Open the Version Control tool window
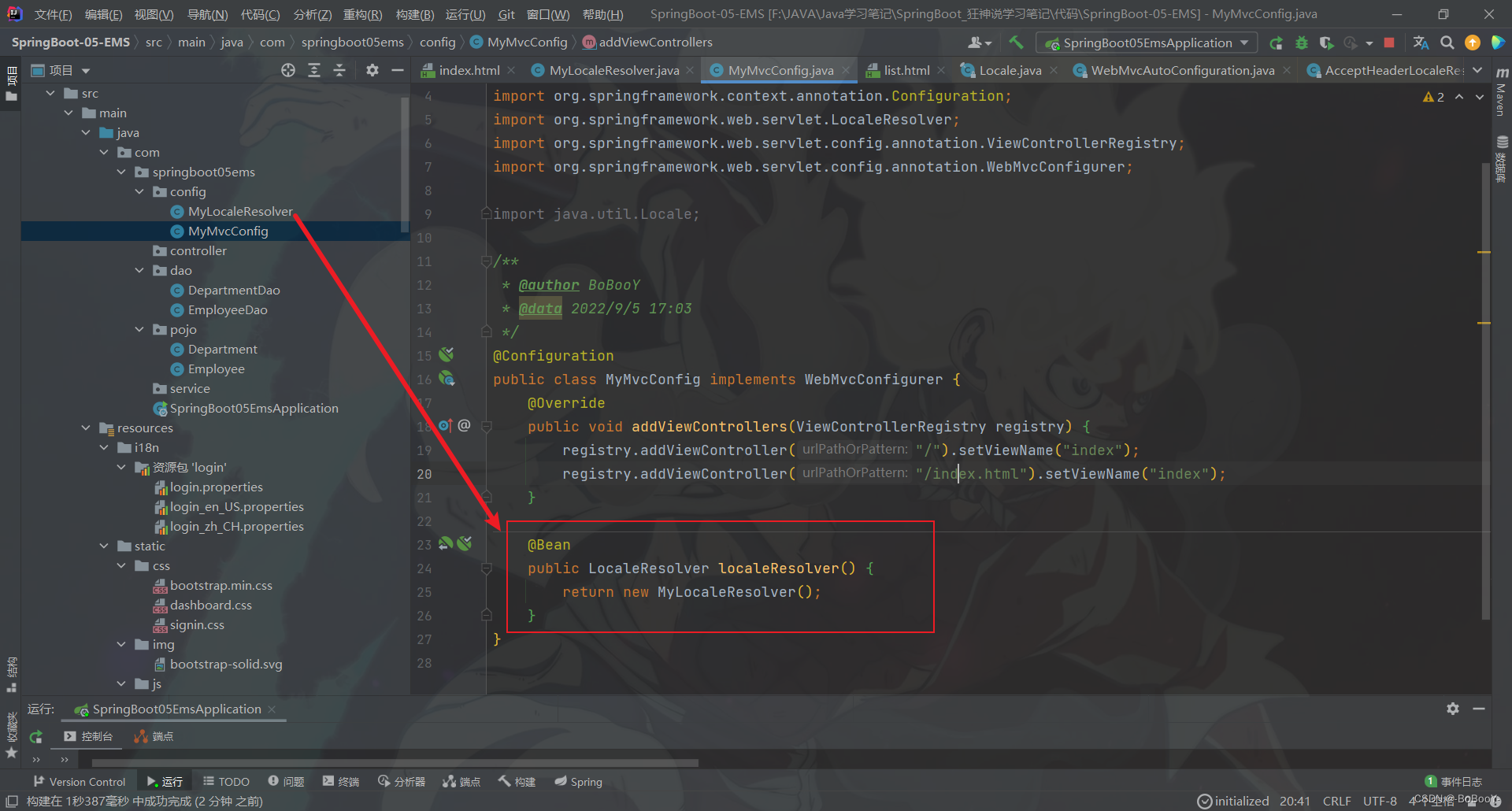Viewport: 1512px width, 811px height. point(79,781)
